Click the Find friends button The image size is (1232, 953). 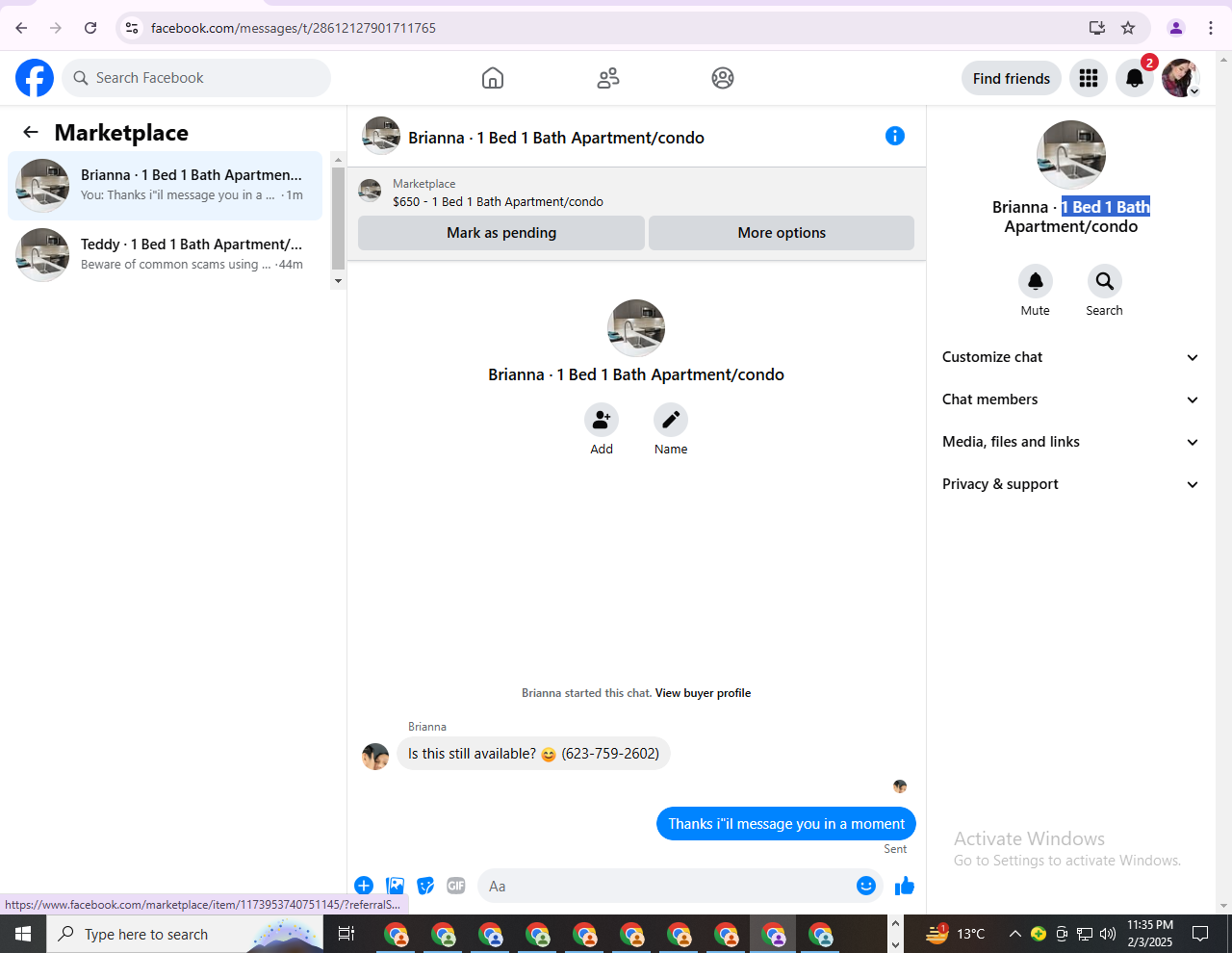[1012, 78]
